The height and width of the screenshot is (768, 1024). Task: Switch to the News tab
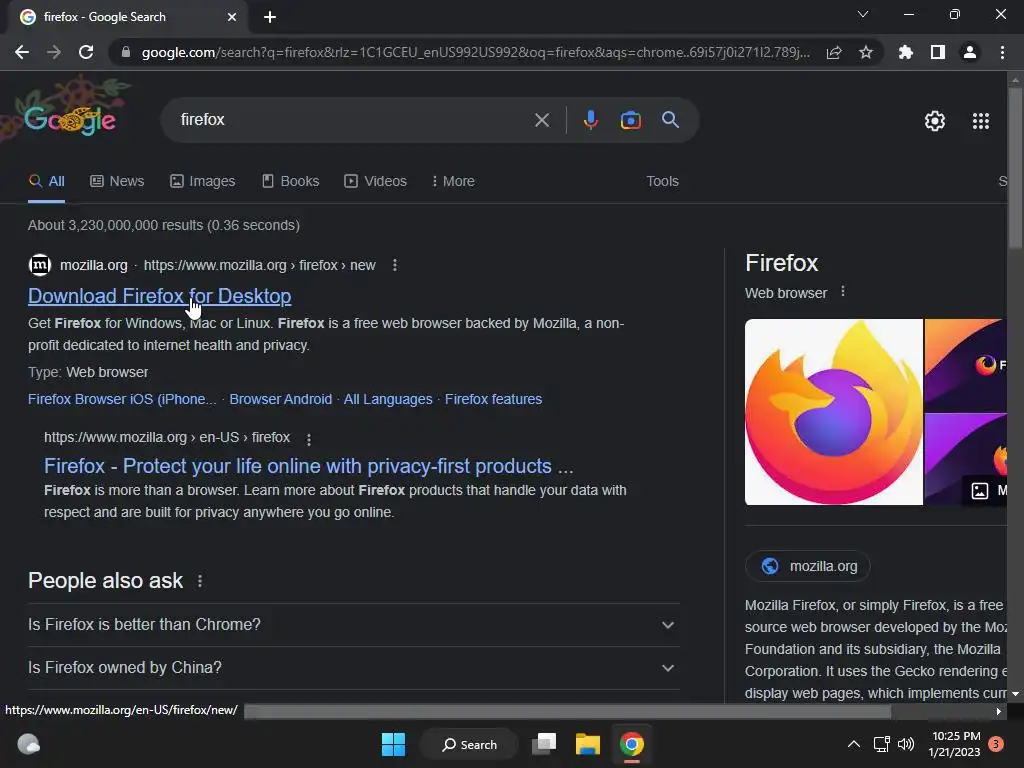click(117, 182)
